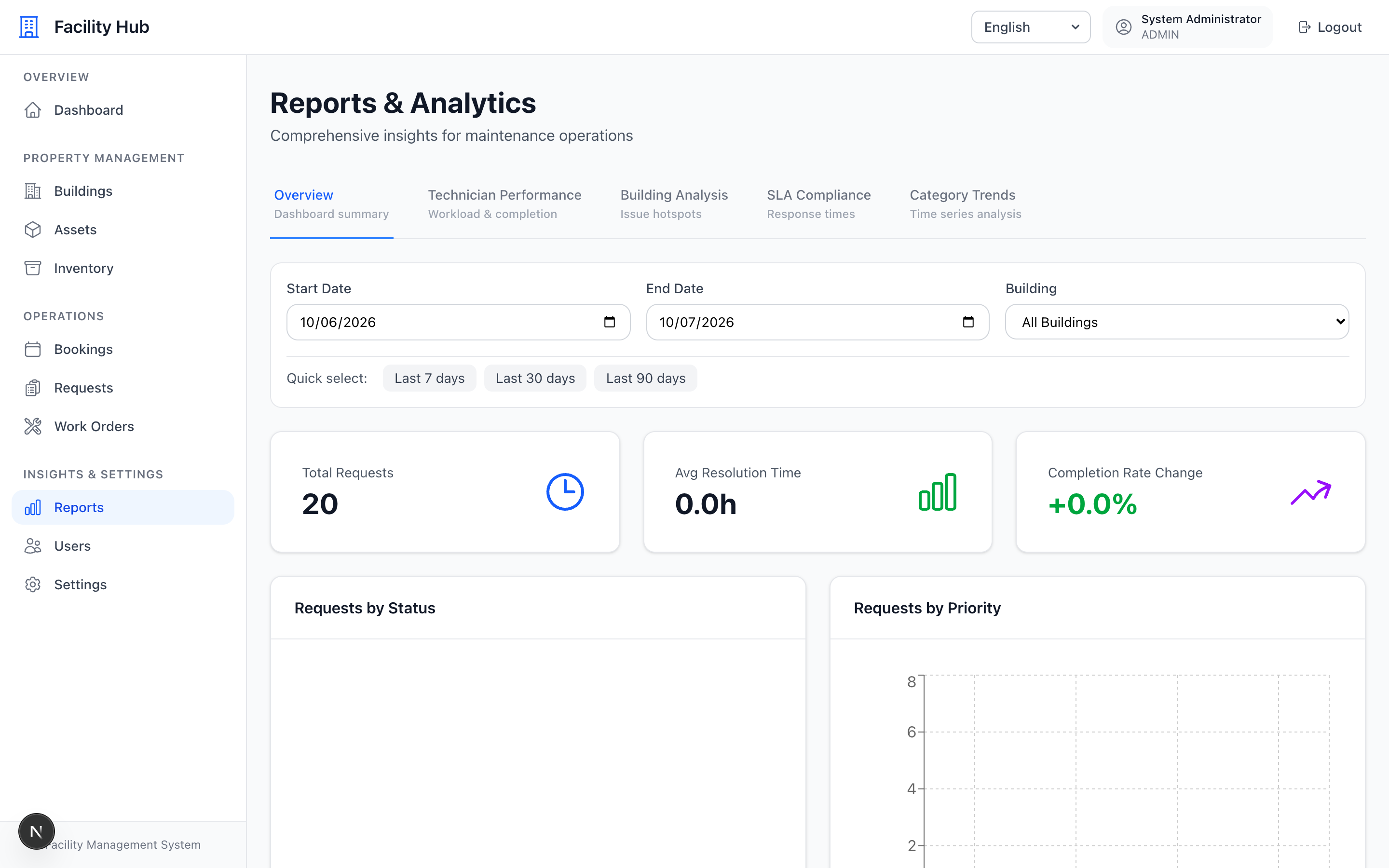Screen dimensions: 1389x868
Task: Open the Start Date calendar picker icon
Action: click(x=610, y=322)
